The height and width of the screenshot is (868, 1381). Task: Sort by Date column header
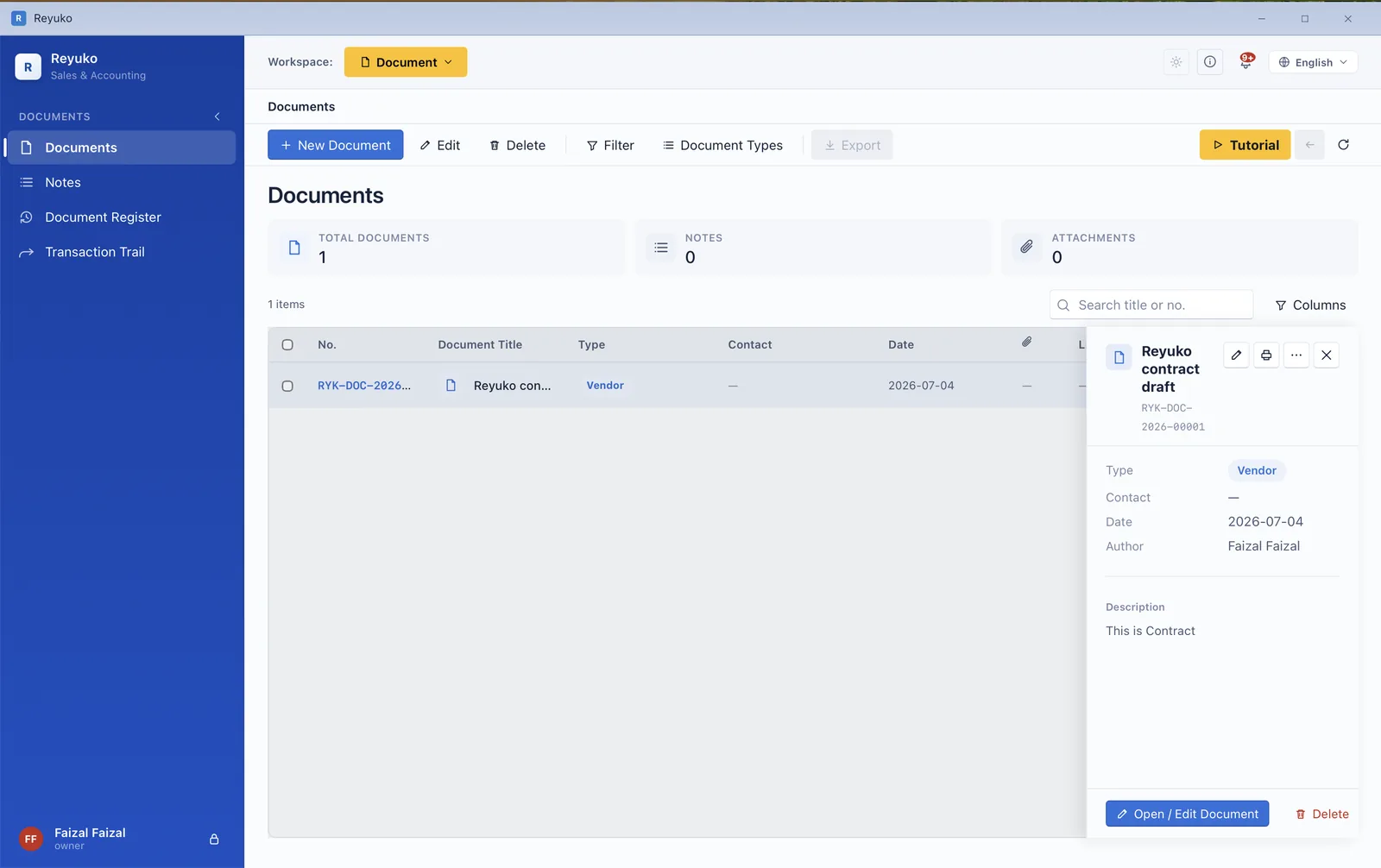pyautogui.click(x=901, y=344)
